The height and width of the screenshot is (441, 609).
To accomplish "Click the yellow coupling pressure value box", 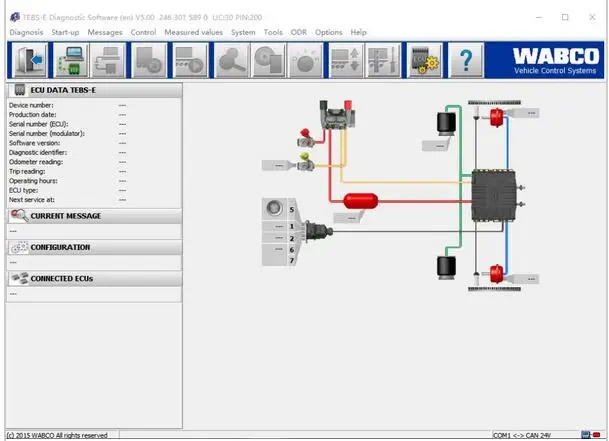I will tap(276, 166).
